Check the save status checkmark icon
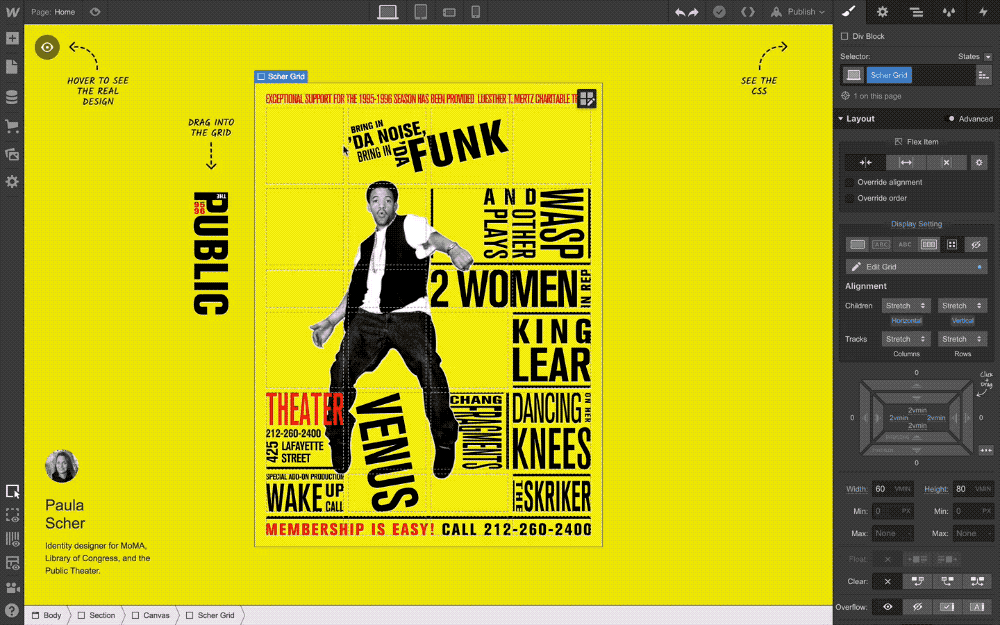Image resolution: width=1000 pixels, height=625 pixels. 719,12
